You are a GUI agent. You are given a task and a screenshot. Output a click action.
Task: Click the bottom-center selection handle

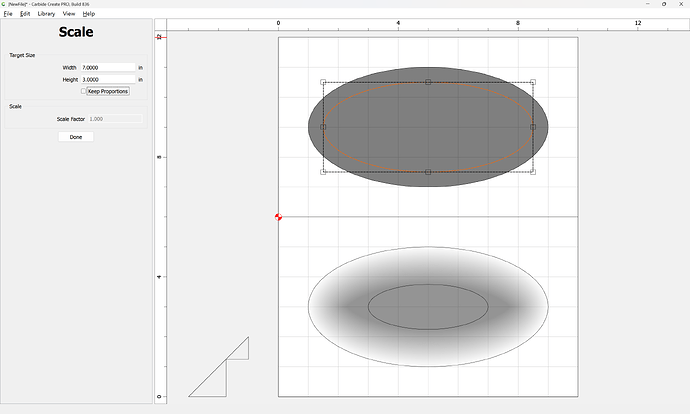pyautogui.click(x=428, y=172)
